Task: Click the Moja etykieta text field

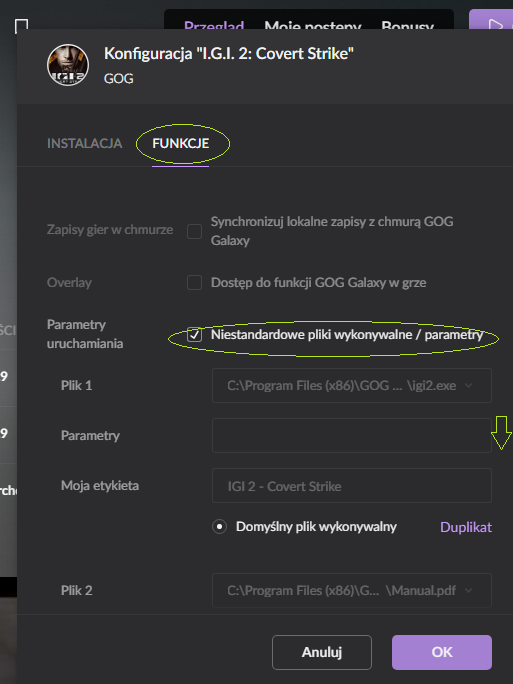Action: [352, 486]
